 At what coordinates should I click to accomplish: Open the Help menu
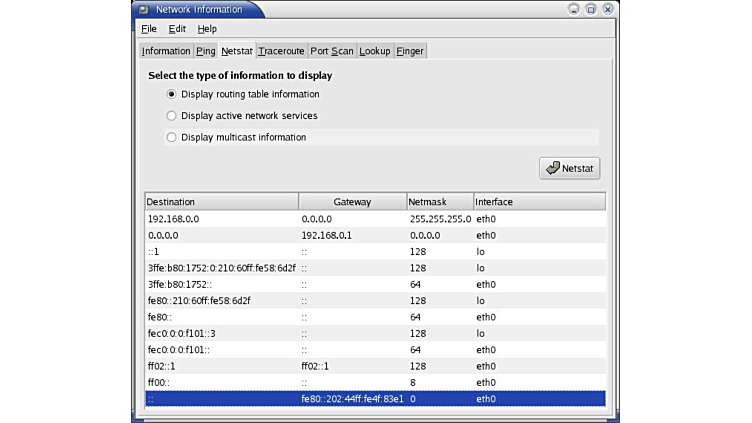coord(207,29)
